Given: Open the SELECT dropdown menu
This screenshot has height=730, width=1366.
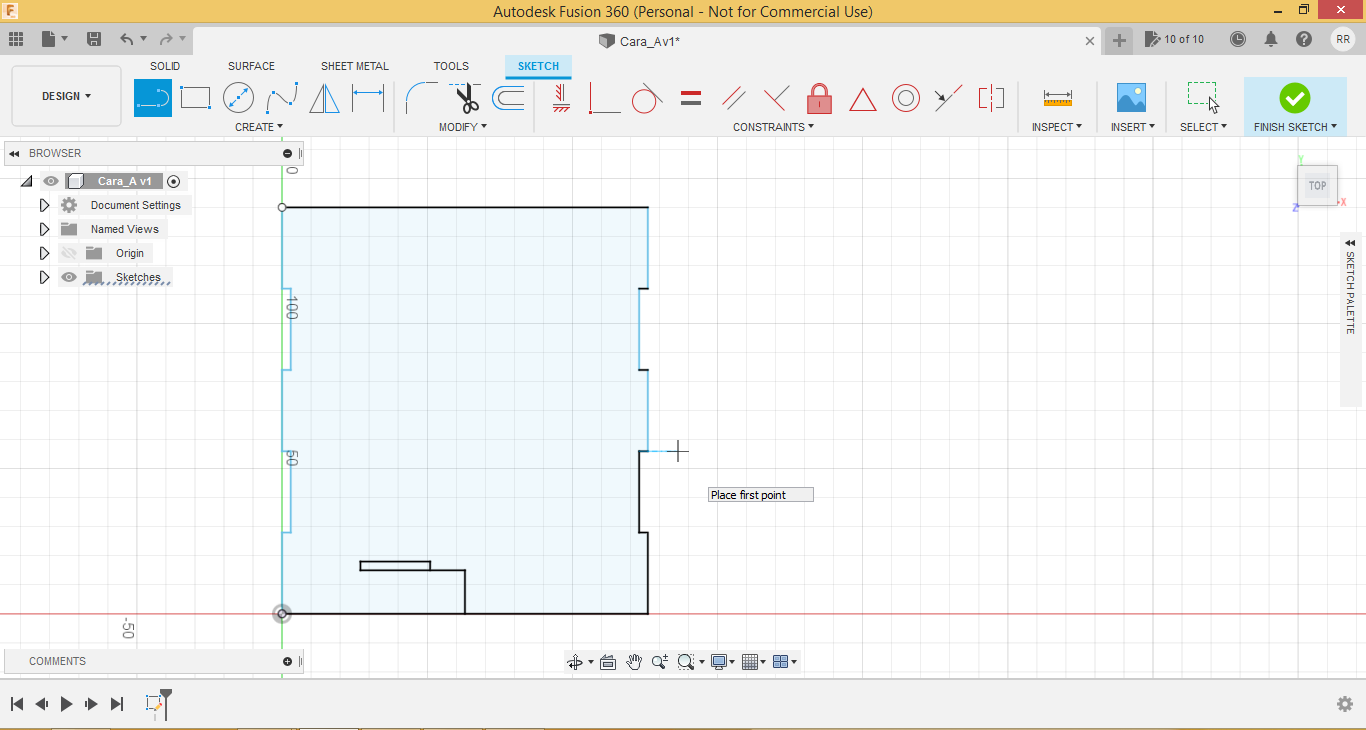Looking at the screenshot, I should (x=1204, y=127).
